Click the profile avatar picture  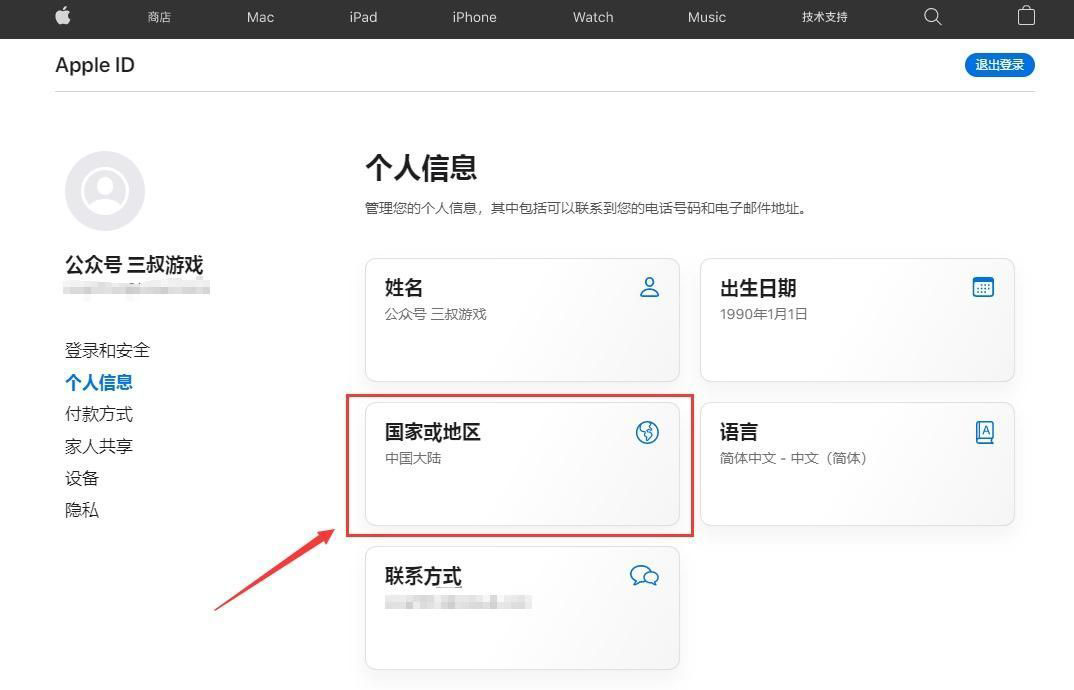(105, 190)
